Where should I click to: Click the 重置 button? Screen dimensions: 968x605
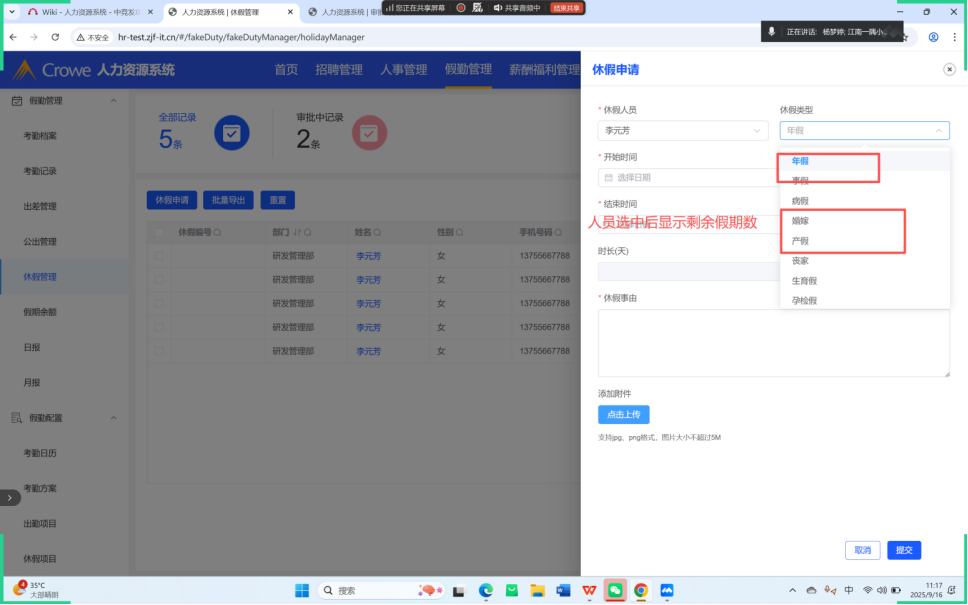(x=278, y=200)
